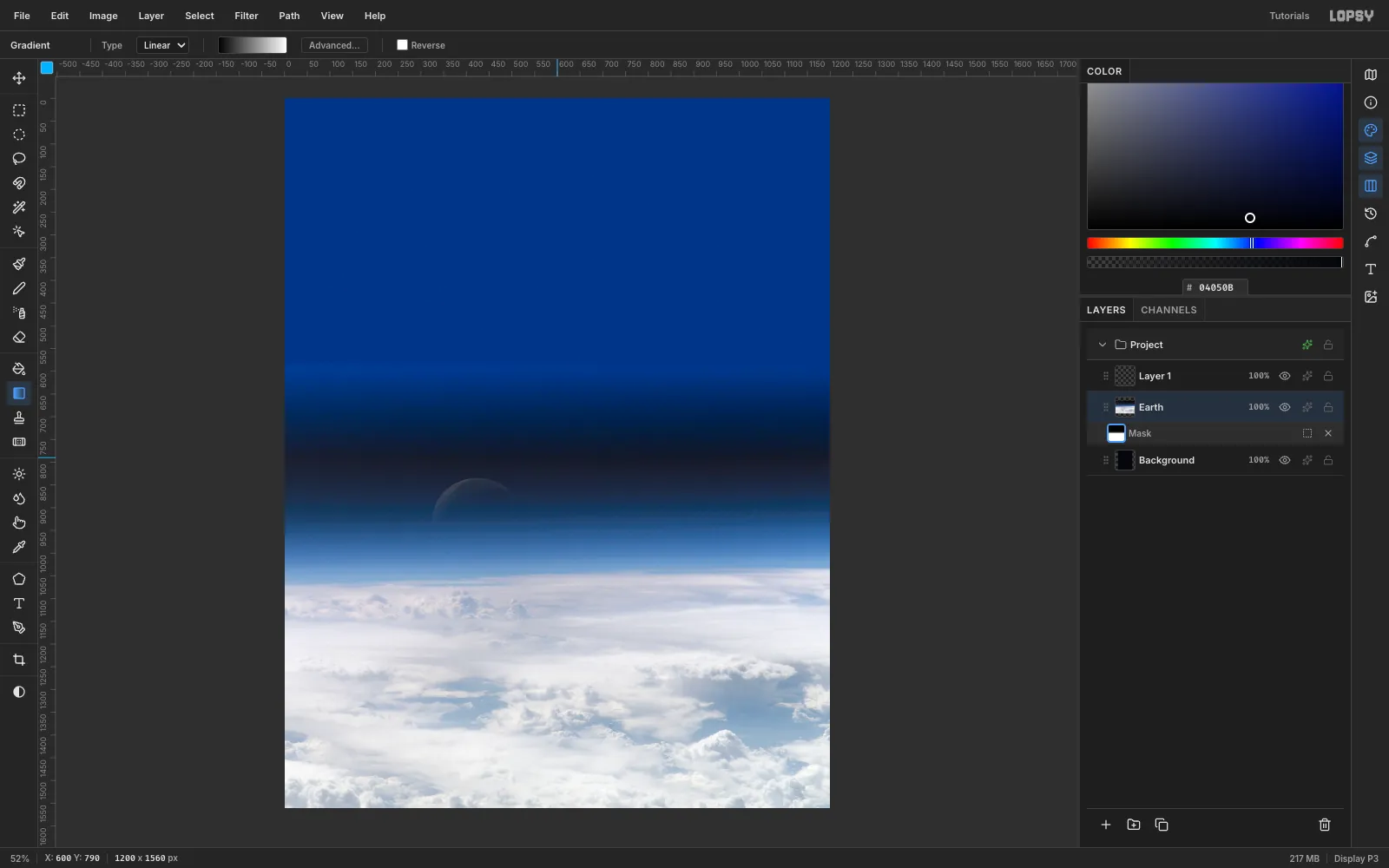1389x868 pixels.
Task: Select the Magnetic Lasso tool
Action: click(x=19, y=183)
